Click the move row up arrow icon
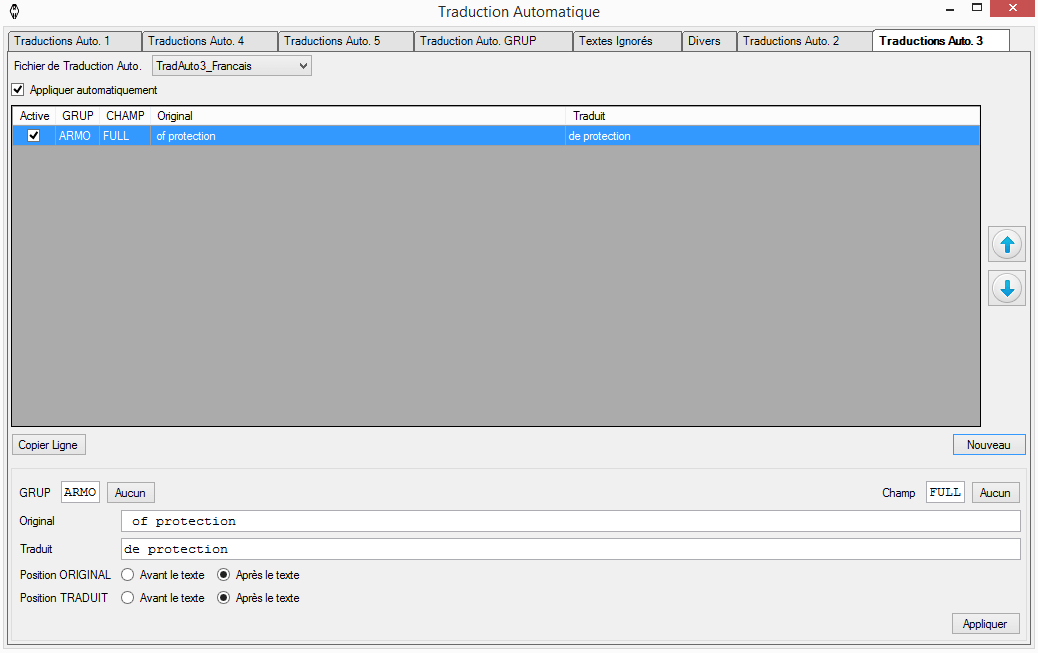 coord(1007,244)
